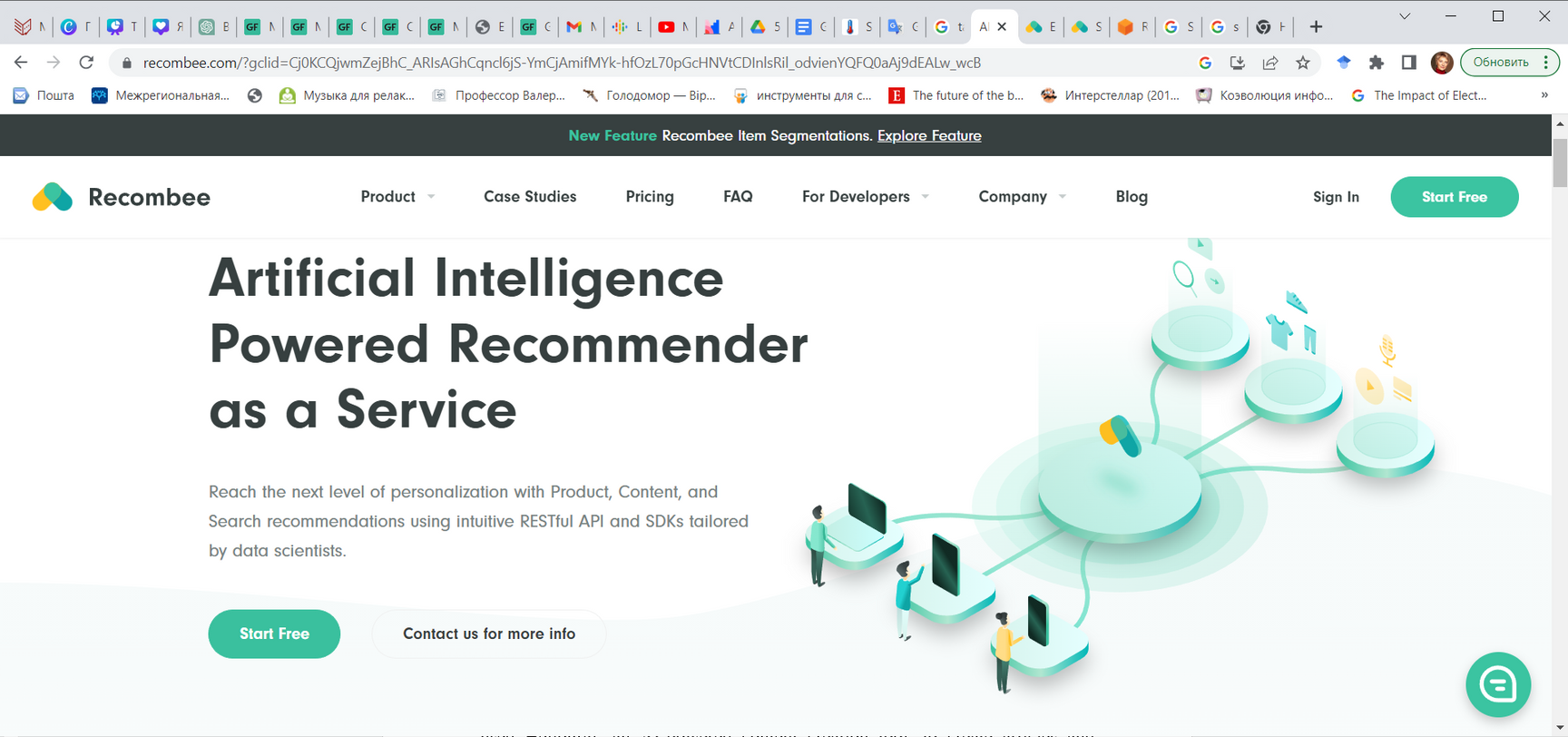1568x737 pixels.
Task: Open the Extensions puzzle piece menu
Action: click(x=1377, y=63)
